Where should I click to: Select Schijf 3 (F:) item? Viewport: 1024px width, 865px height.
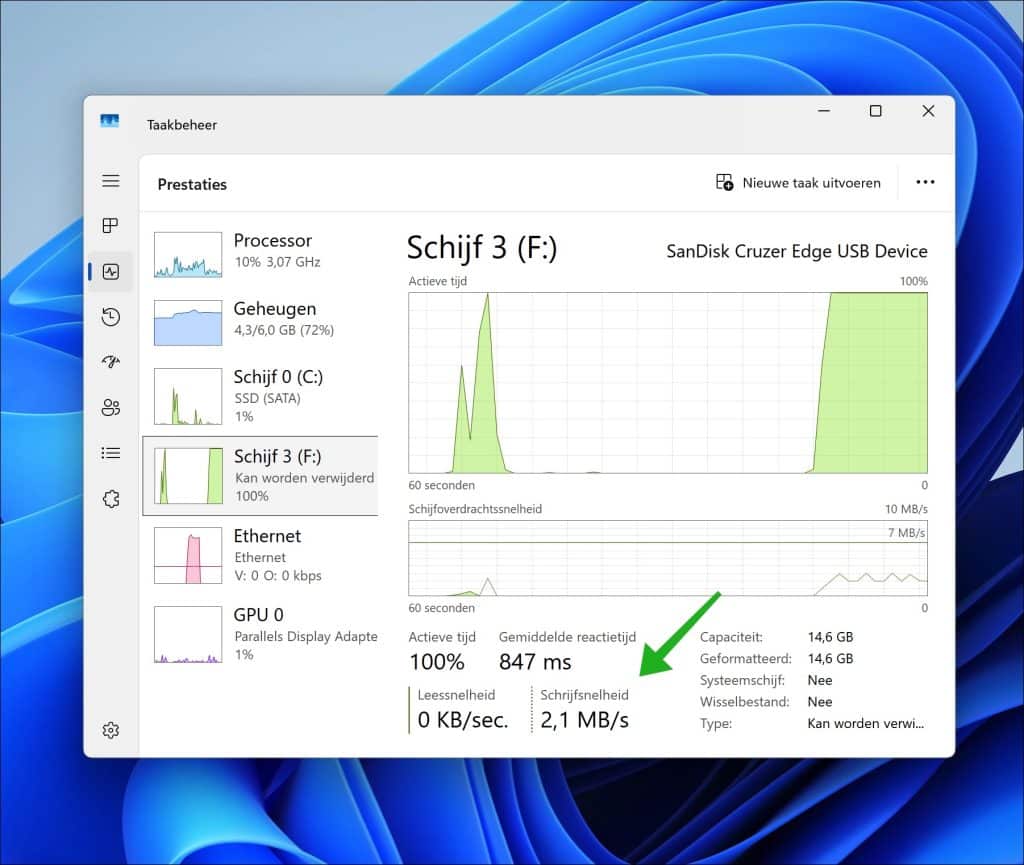point(260,475)
